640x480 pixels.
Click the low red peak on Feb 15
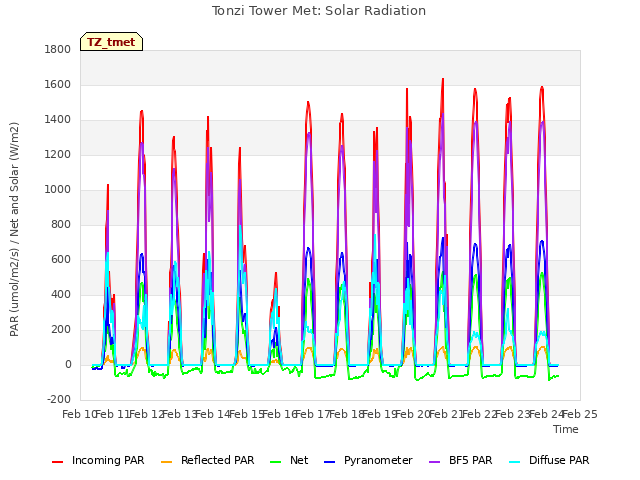click(x=276, y=273)
